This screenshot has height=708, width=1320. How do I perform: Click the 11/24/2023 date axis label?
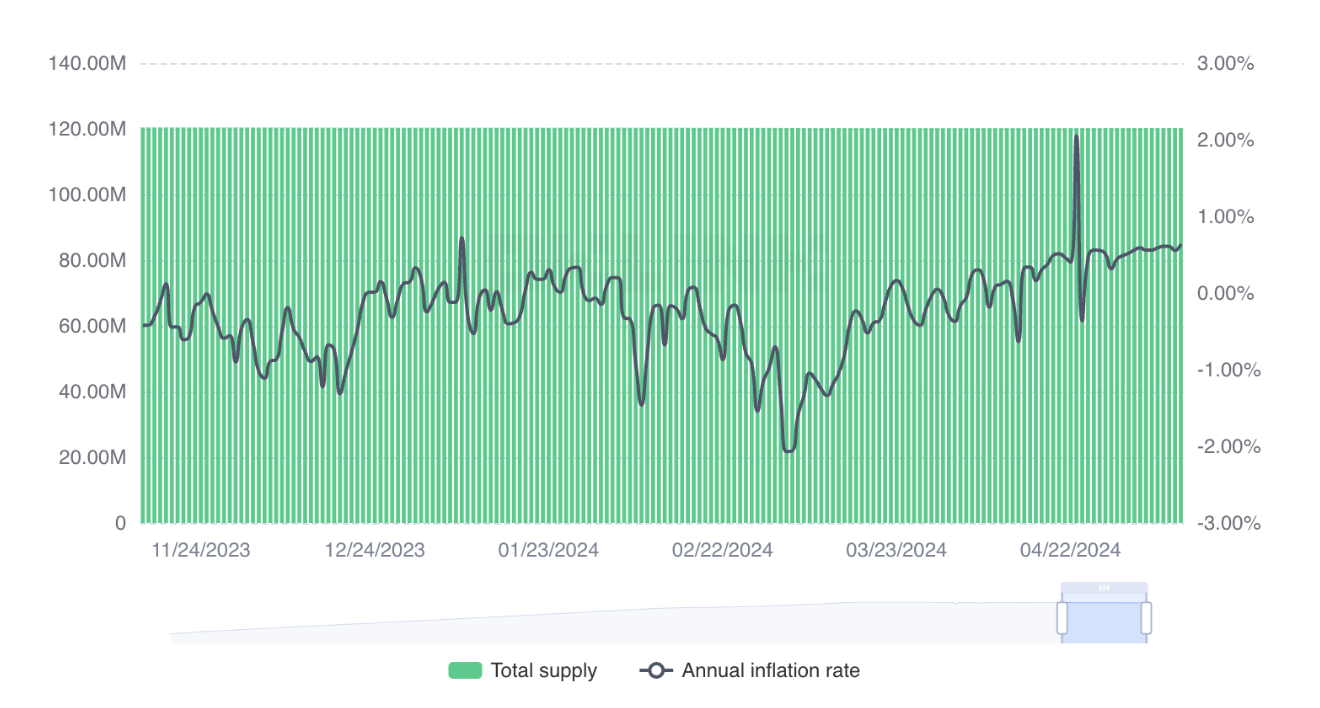click(x=200, y=551)
